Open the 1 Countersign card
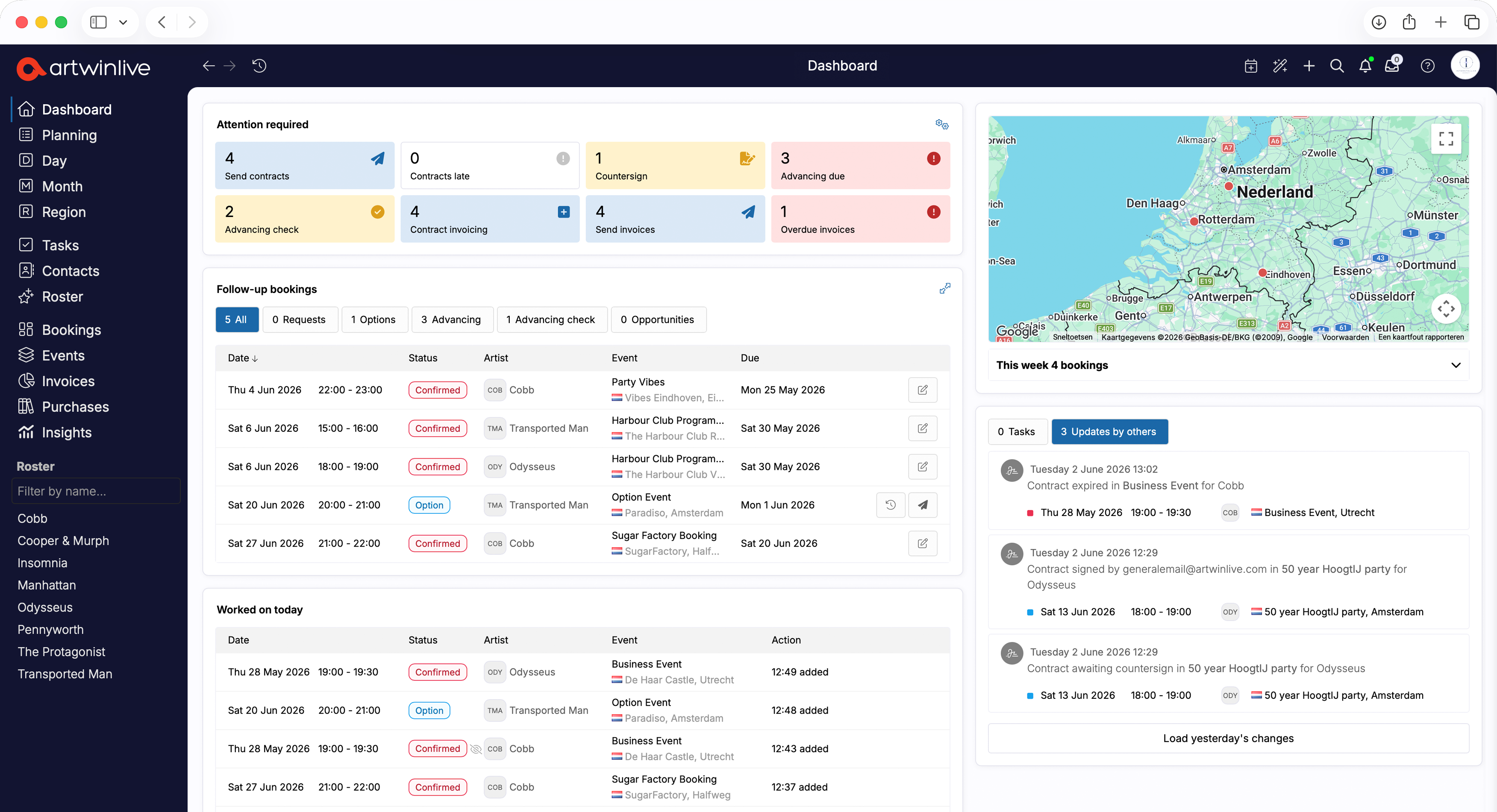This screenshot has width=1497, height=812. pyautogui.click(x=675, y=166)
